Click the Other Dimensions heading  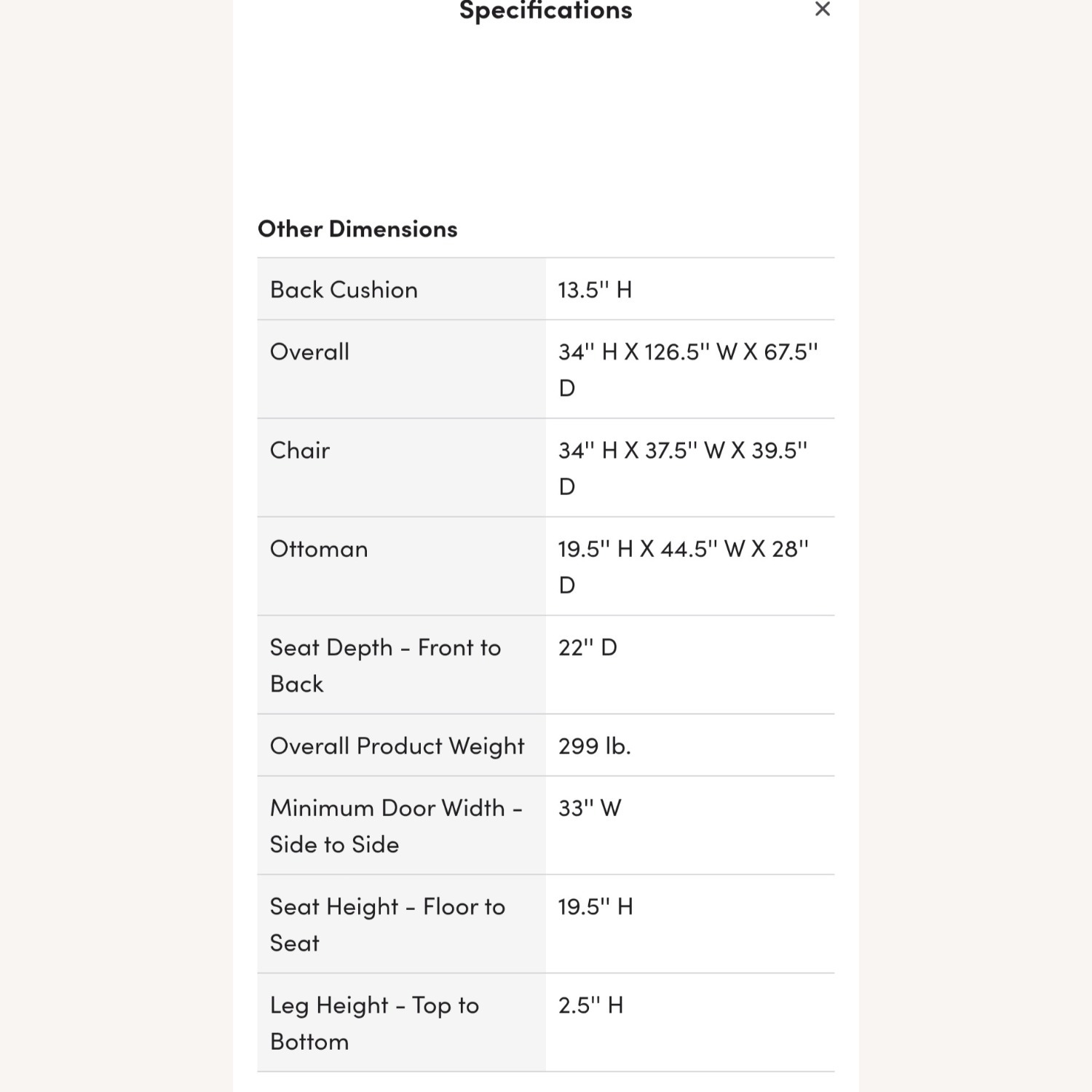pos(357,229)
